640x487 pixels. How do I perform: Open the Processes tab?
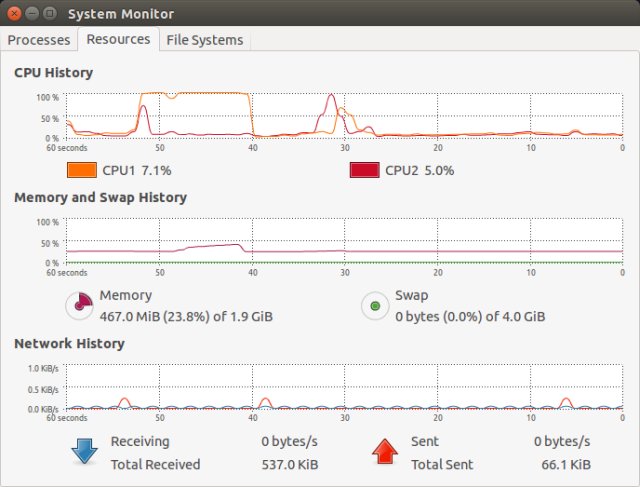[x=40, y=40]
